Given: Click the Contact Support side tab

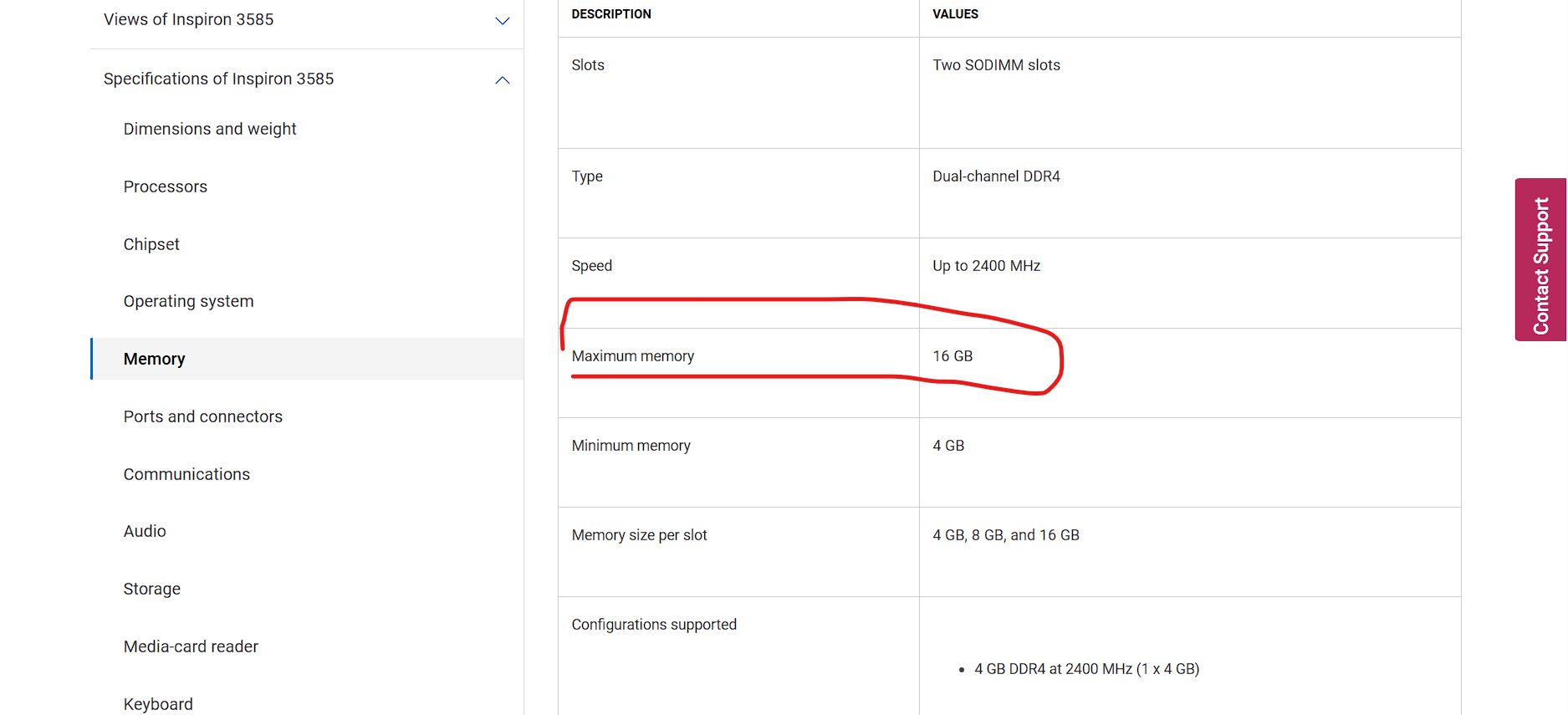Looking at the screenshot, I should pyautogui.click(x=1540, y=259).
